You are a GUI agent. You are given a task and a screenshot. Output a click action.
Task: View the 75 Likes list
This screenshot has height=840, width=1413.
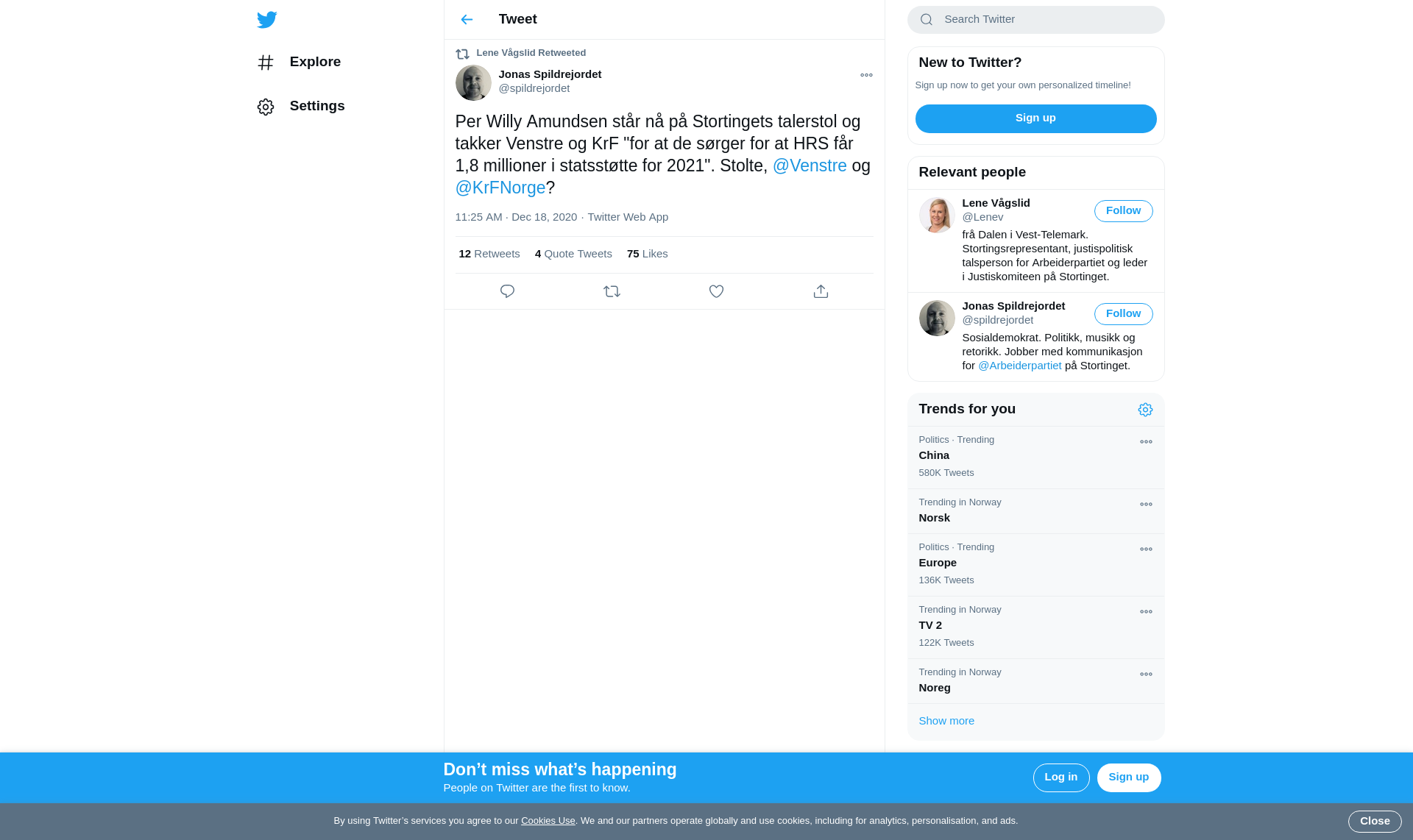[648, 254]
